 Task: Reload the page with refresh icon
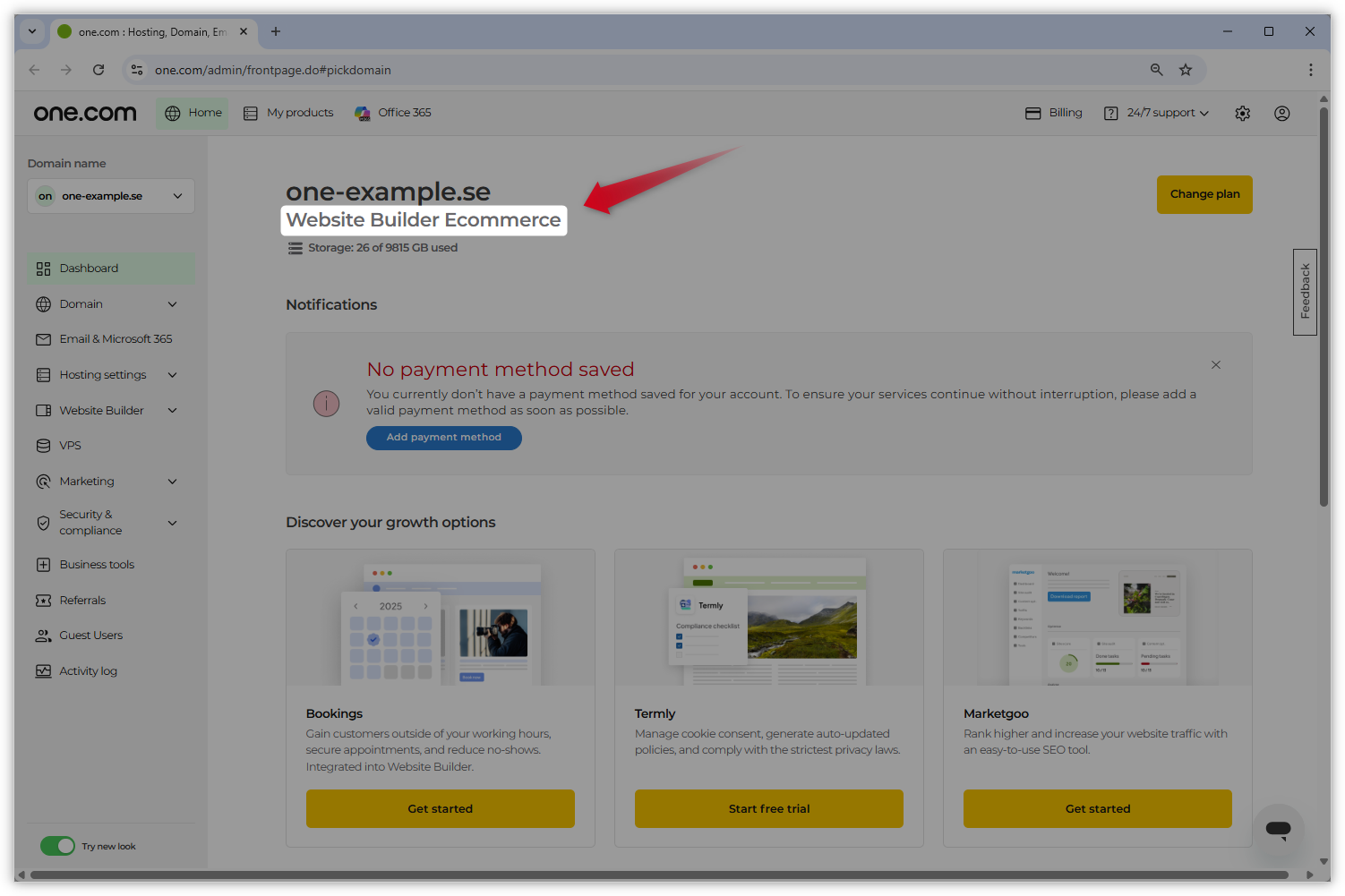(99, 70)
